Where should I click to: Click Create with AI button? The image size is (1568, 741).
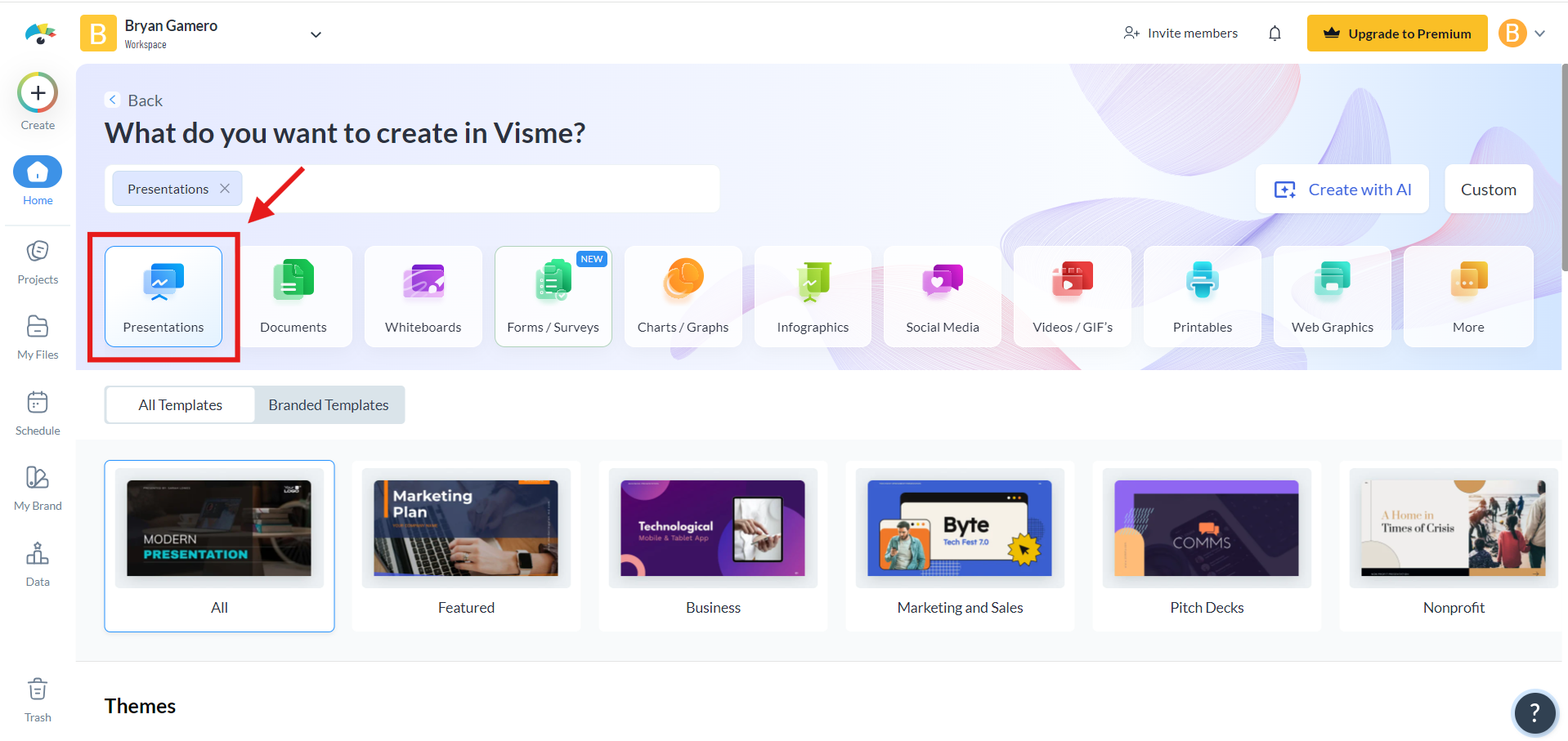pyautogui.click(x=1342, y=190)
